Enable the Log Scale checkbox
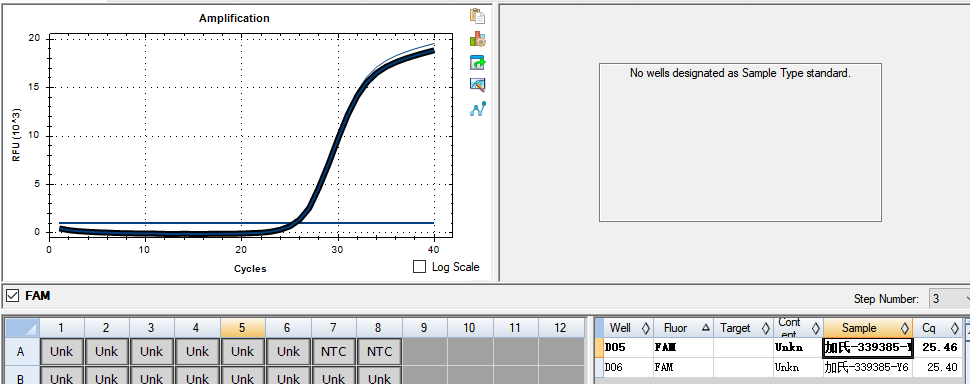The width and height of the screenshot is (970, 384). pos(419,267)
